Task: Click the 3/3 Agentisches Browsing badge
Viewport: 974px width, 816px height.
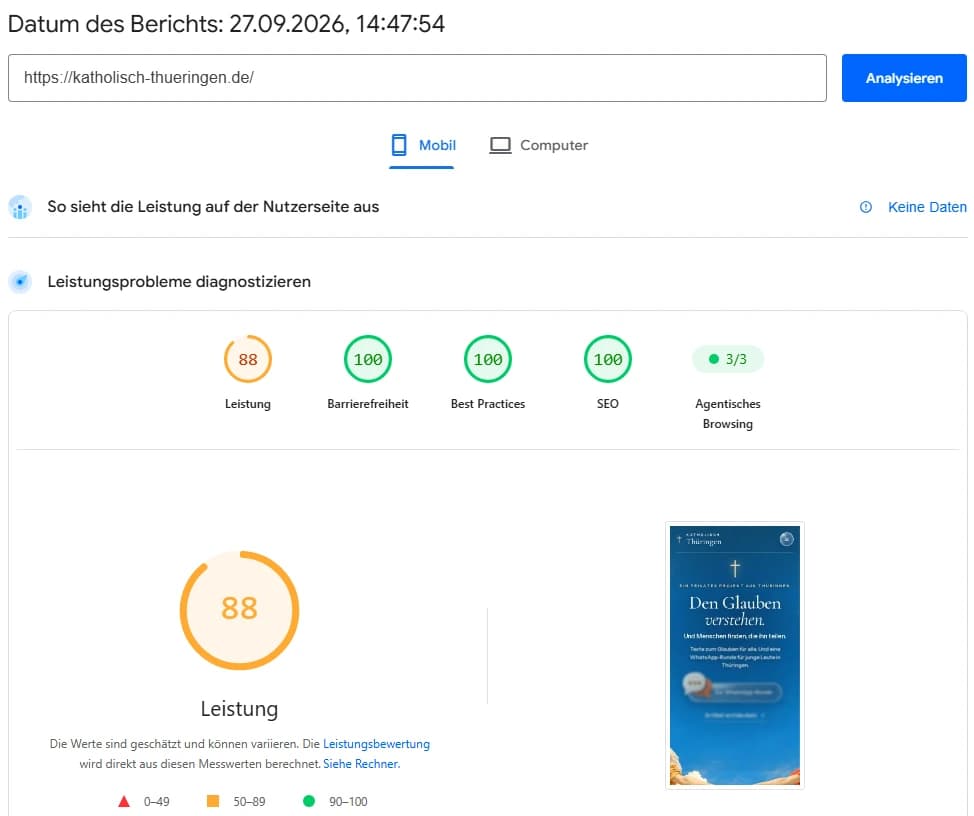Action: click(727, 359)
